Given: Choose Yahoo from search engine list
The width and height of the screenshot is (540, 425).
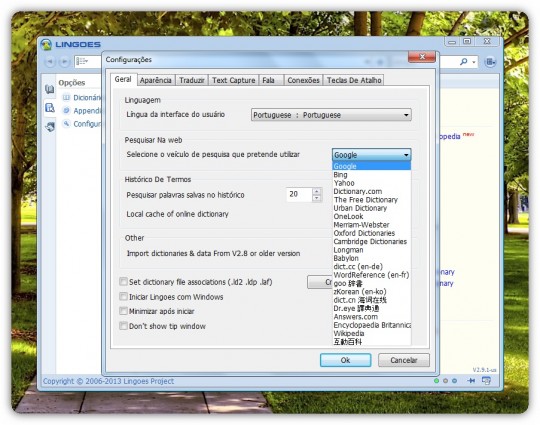Looking at the screenshot, I should click(x=372, y=183).
